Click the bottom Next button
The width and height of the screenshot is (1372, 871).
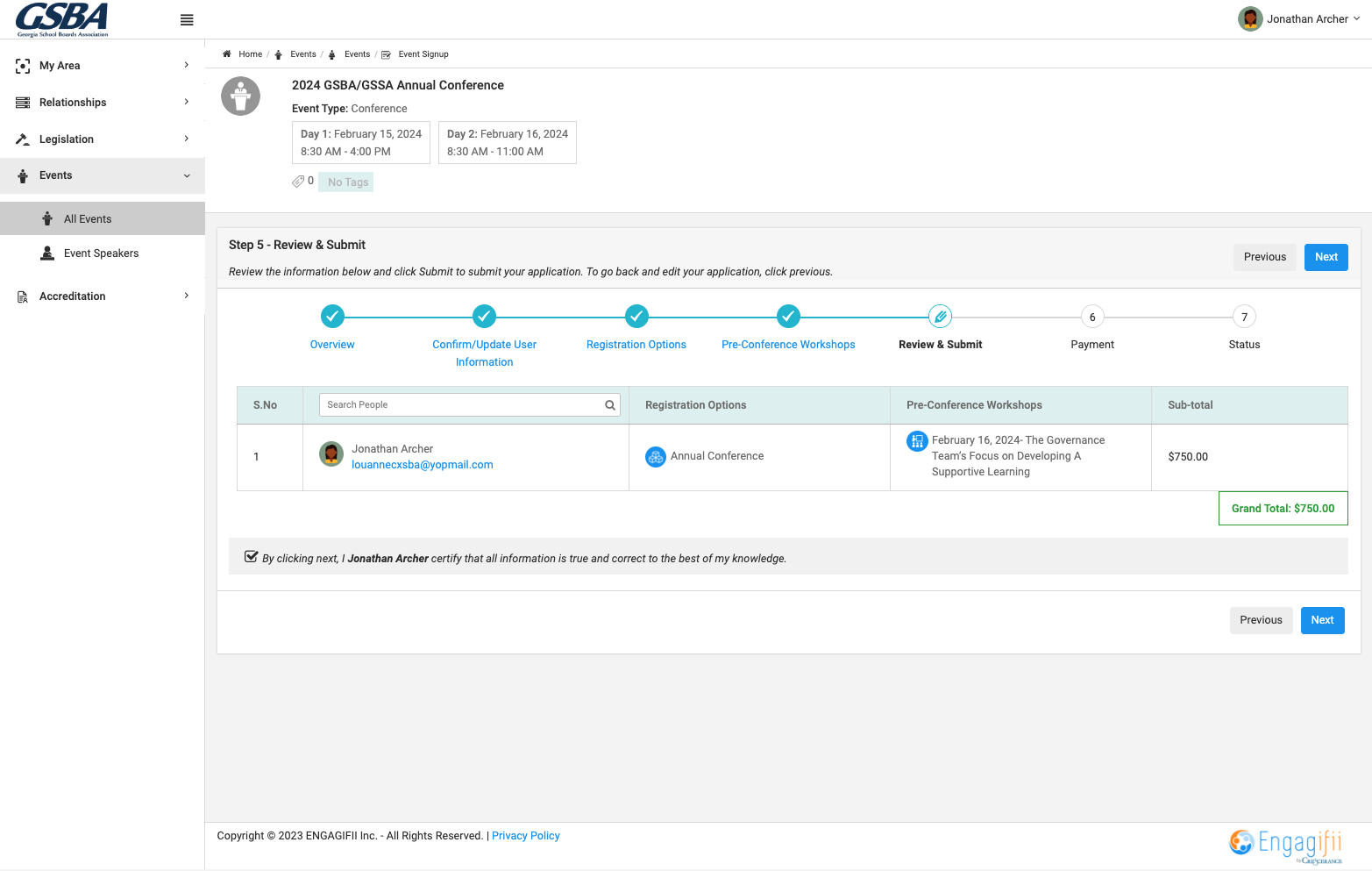[x=1322, y=620]
